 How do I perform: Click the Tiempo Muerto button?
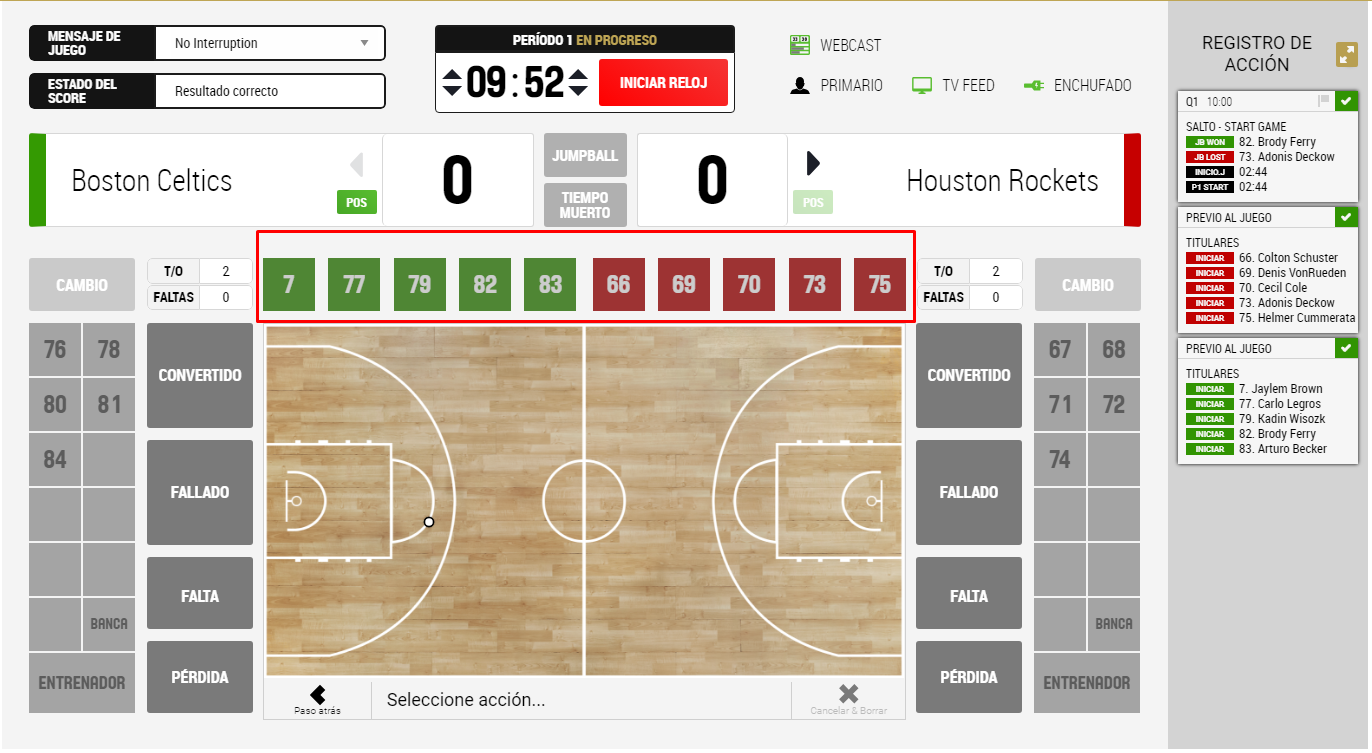[x=585, y=205]
